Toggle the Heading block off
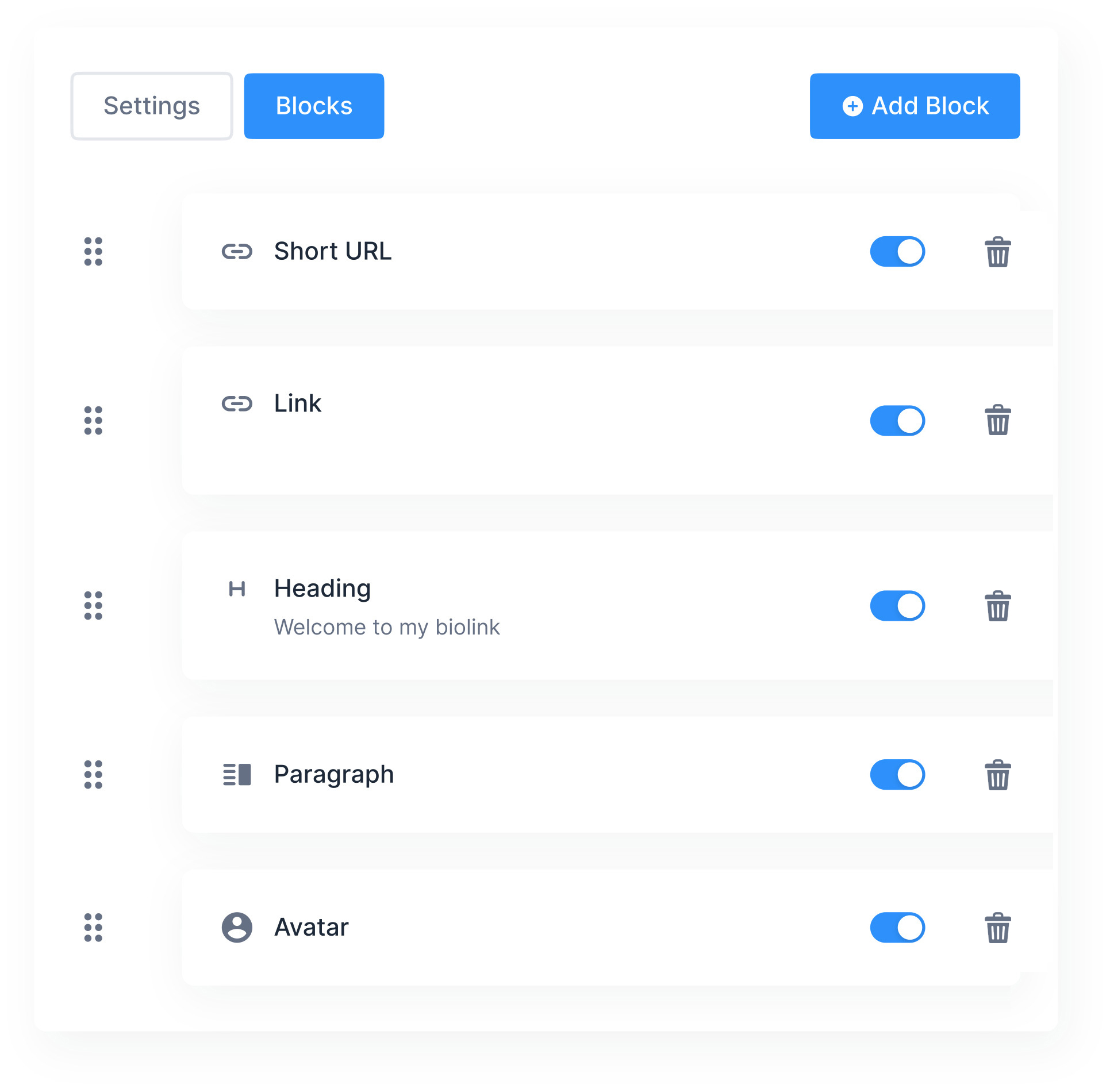The width and height of the screenshot is (1110, 1092). [897, 606]
